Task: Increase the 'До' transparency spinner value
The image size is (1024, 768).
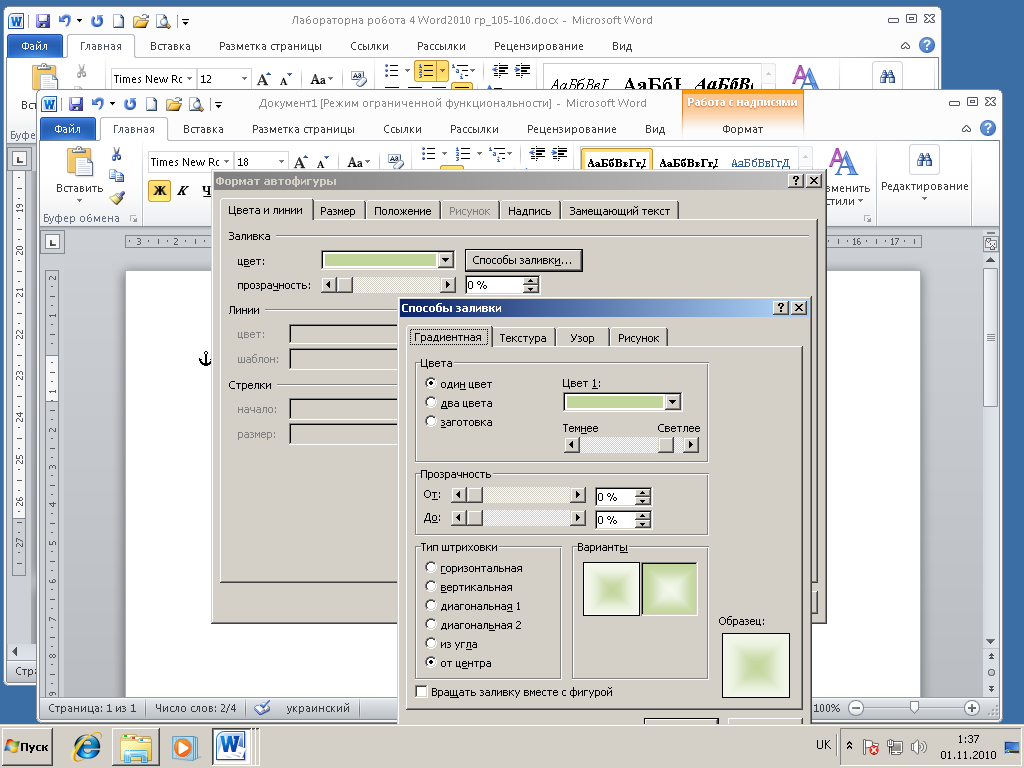Action: pos(643,516)
